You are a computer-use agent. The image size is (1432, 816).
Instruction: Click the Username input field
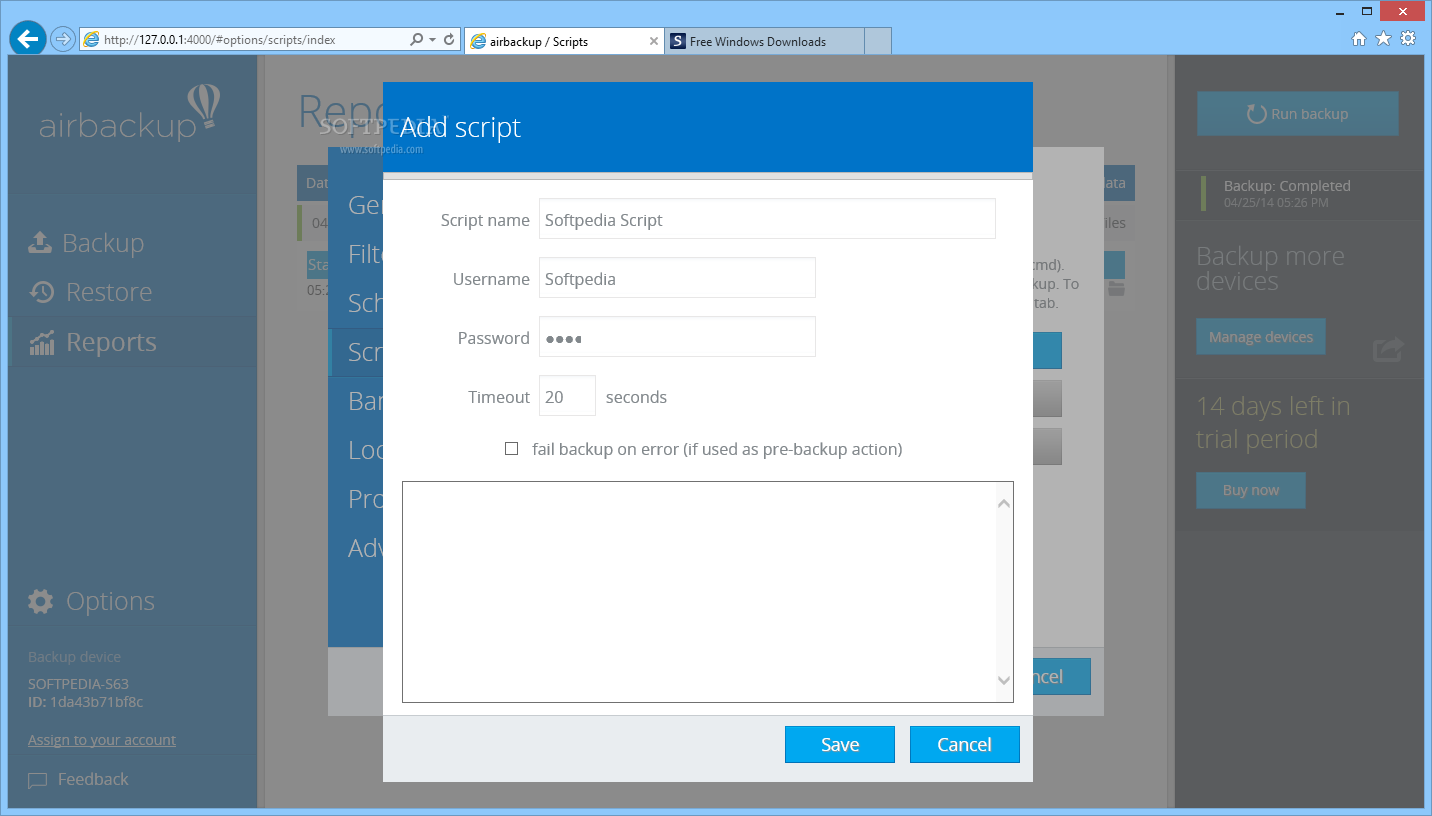(677, 278)
